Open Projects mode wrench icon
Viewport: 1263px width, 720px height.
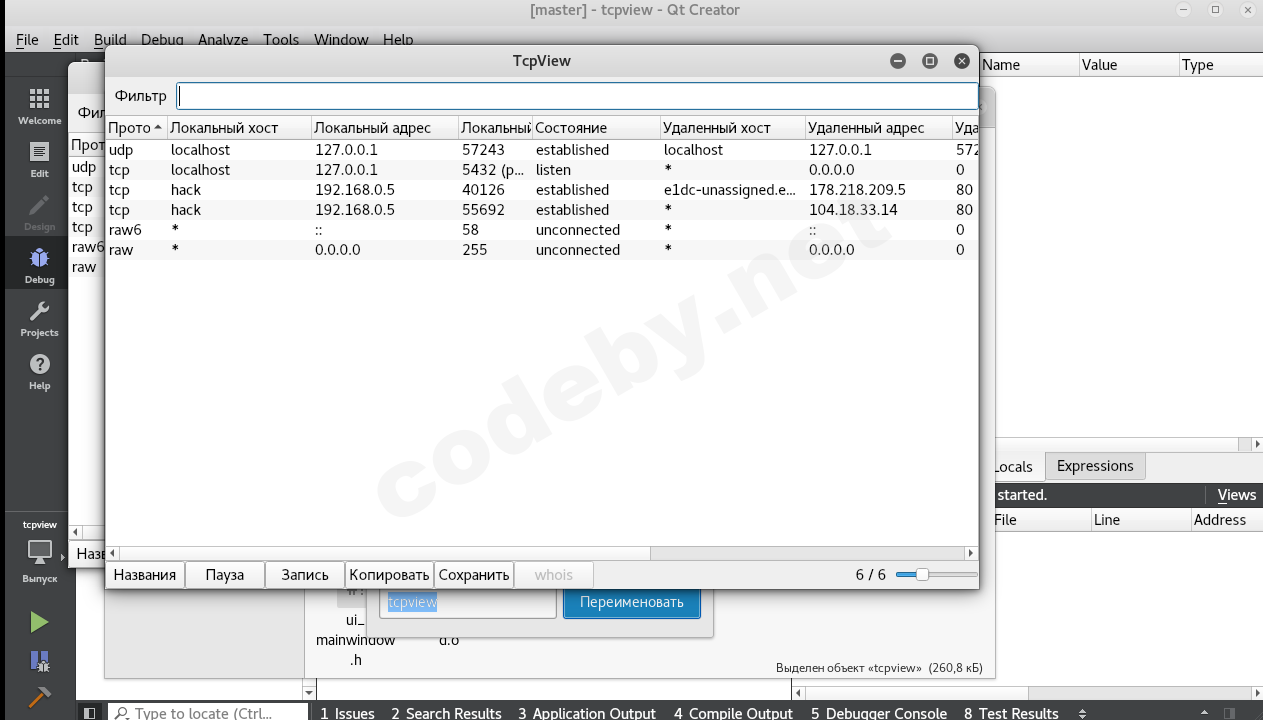pos(39,318)
